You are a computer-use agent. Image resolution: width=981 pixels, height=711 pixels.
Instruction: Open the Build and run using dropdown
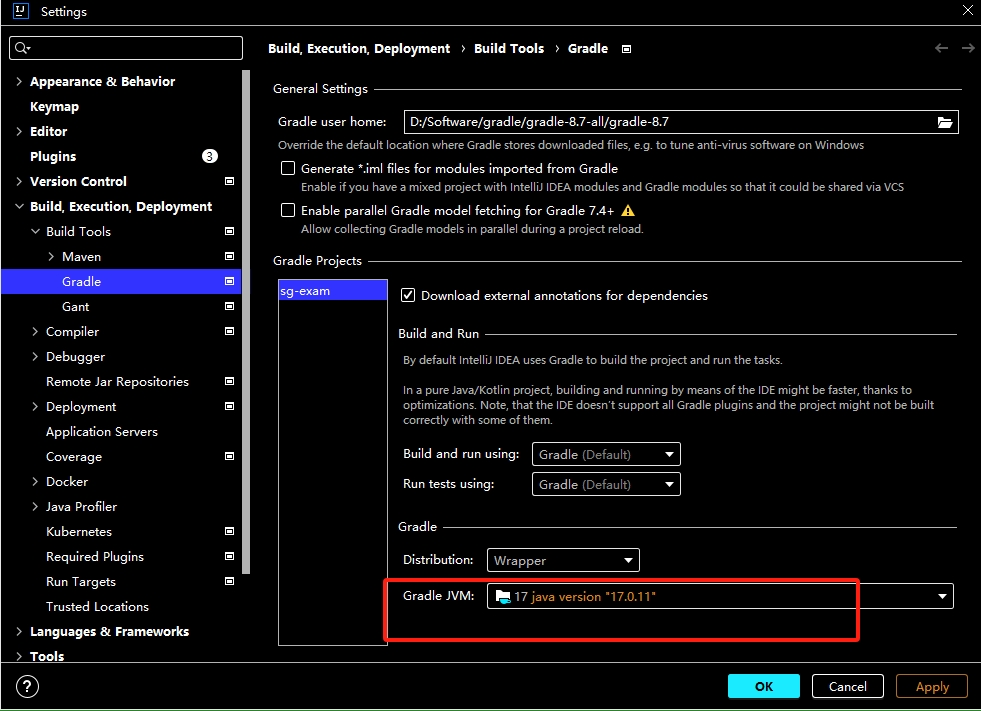[x=606, y=454]
